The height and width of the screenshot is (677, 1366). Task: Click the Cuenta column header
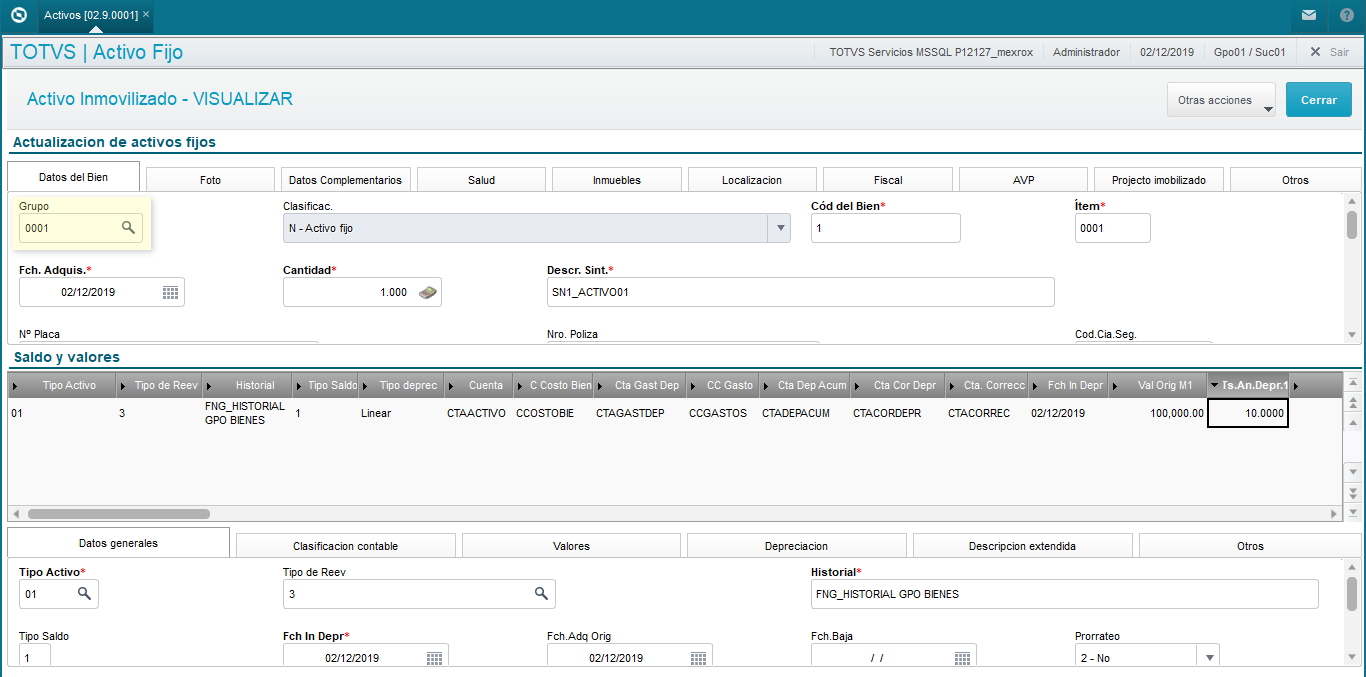(479, 385)
